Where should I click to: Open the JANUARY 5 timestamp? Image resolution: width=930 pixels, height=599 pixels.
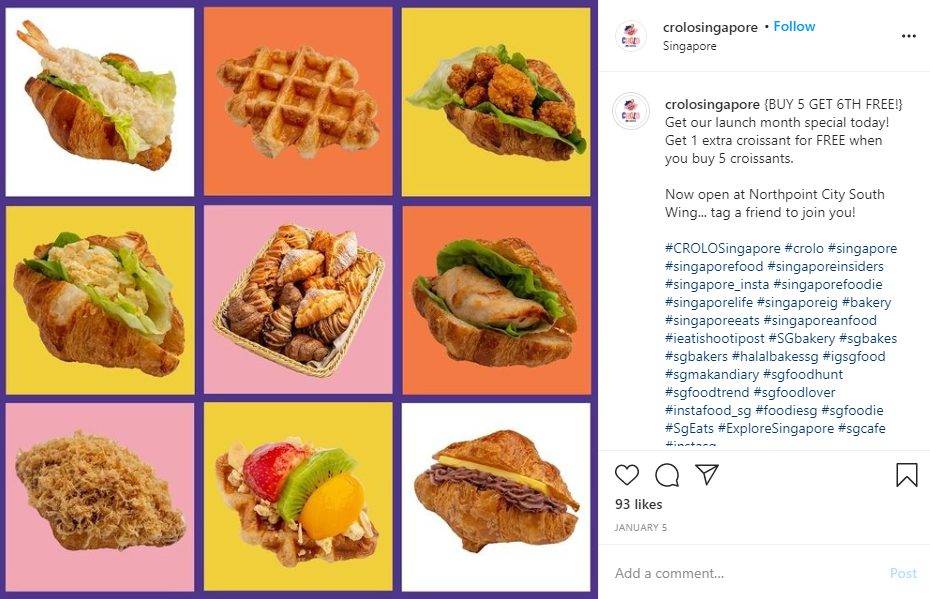639,526
